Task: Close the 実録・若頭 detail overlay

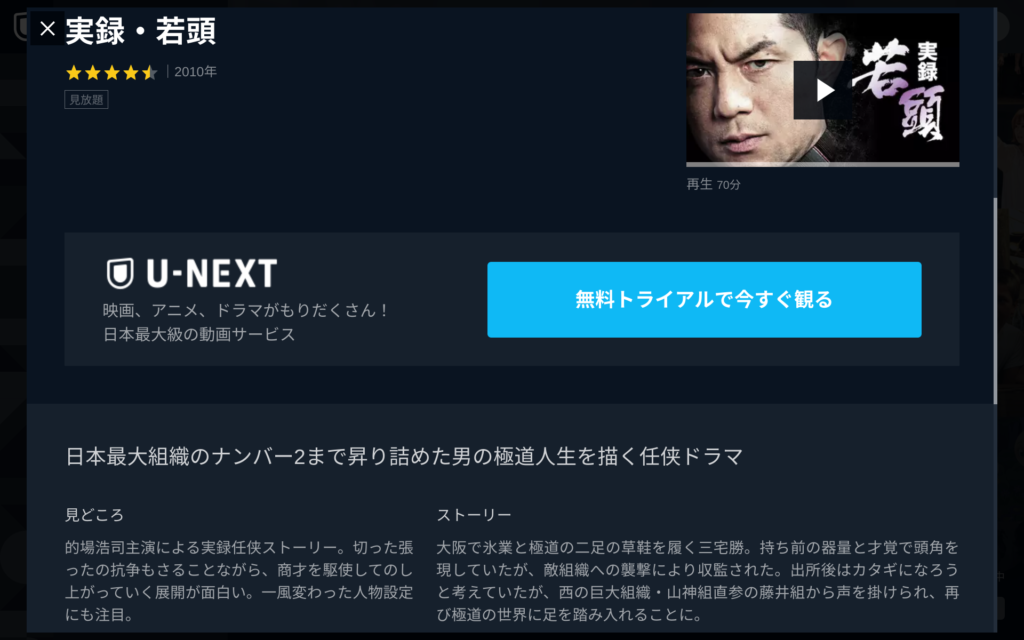Action: click(47, 29)
